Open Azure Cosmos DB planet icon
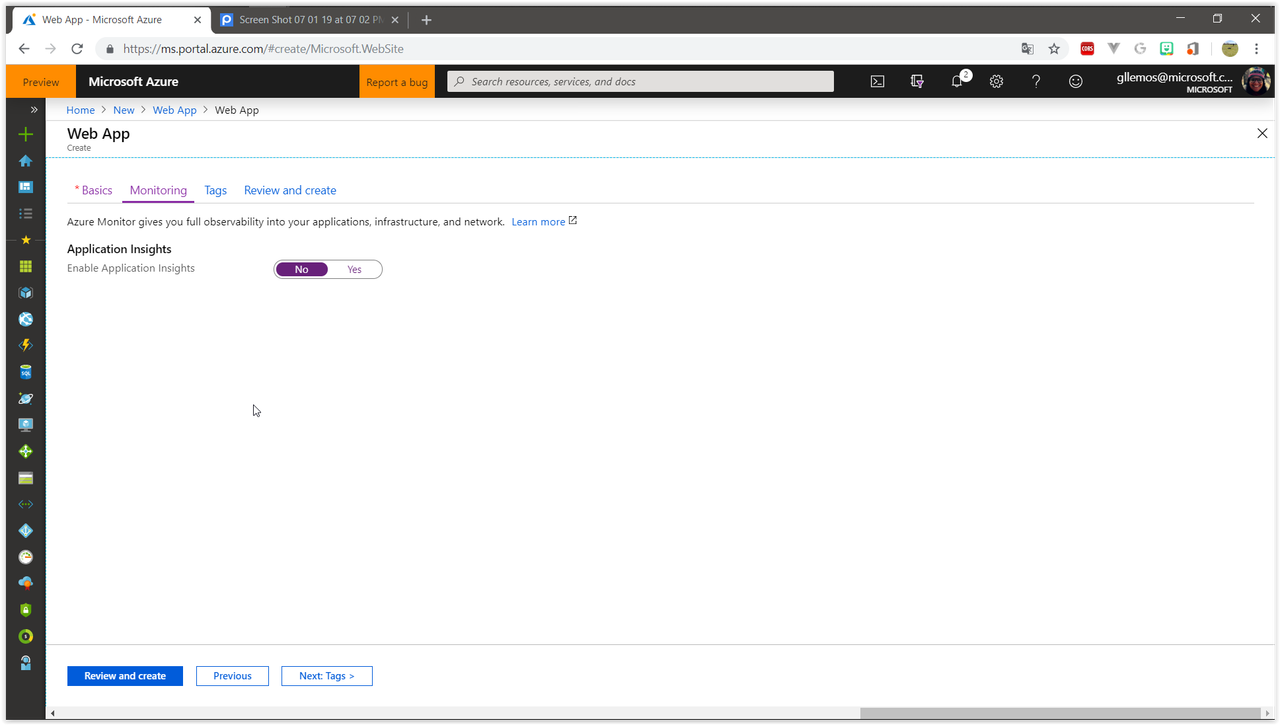Screen dimensions: 1280x725 tap(26, 398)
